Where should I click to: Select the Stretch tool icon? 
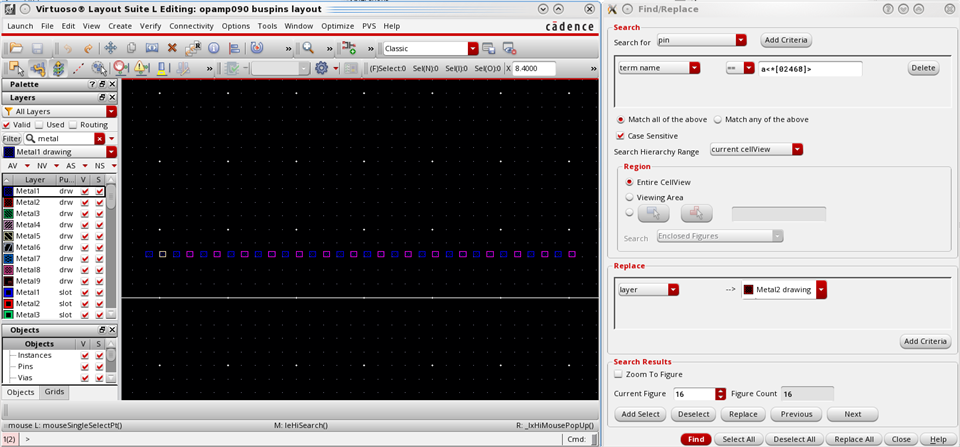pos(152,48)
